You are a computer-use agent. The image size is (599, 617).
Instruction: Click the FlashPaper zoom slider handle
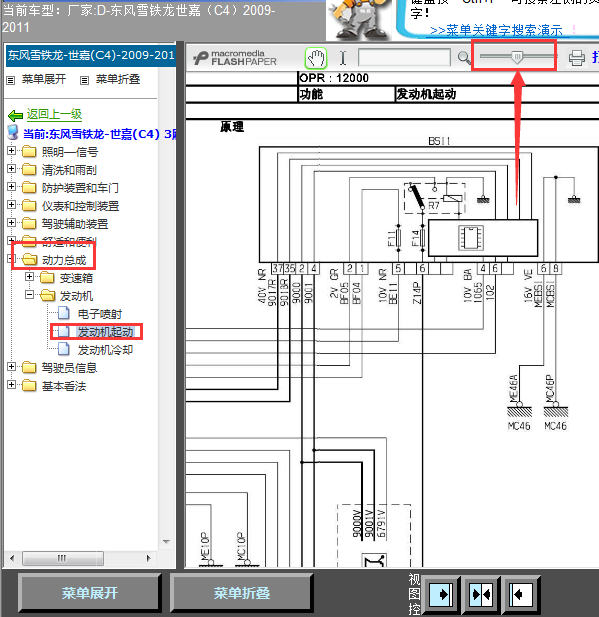[x=517, y=57]
